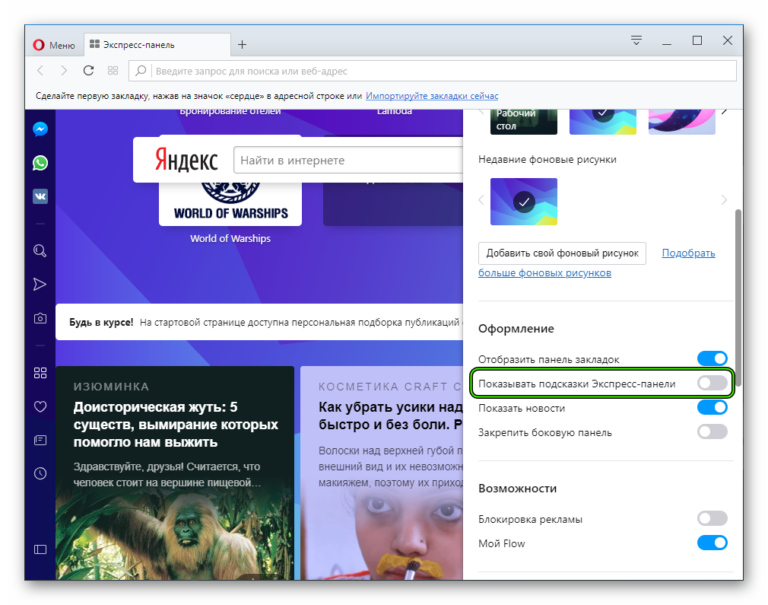The width and height of the screenshot is (768, 605).
Task: Open Speed Dial icon in the sidebar
Action: click(40, 373)
